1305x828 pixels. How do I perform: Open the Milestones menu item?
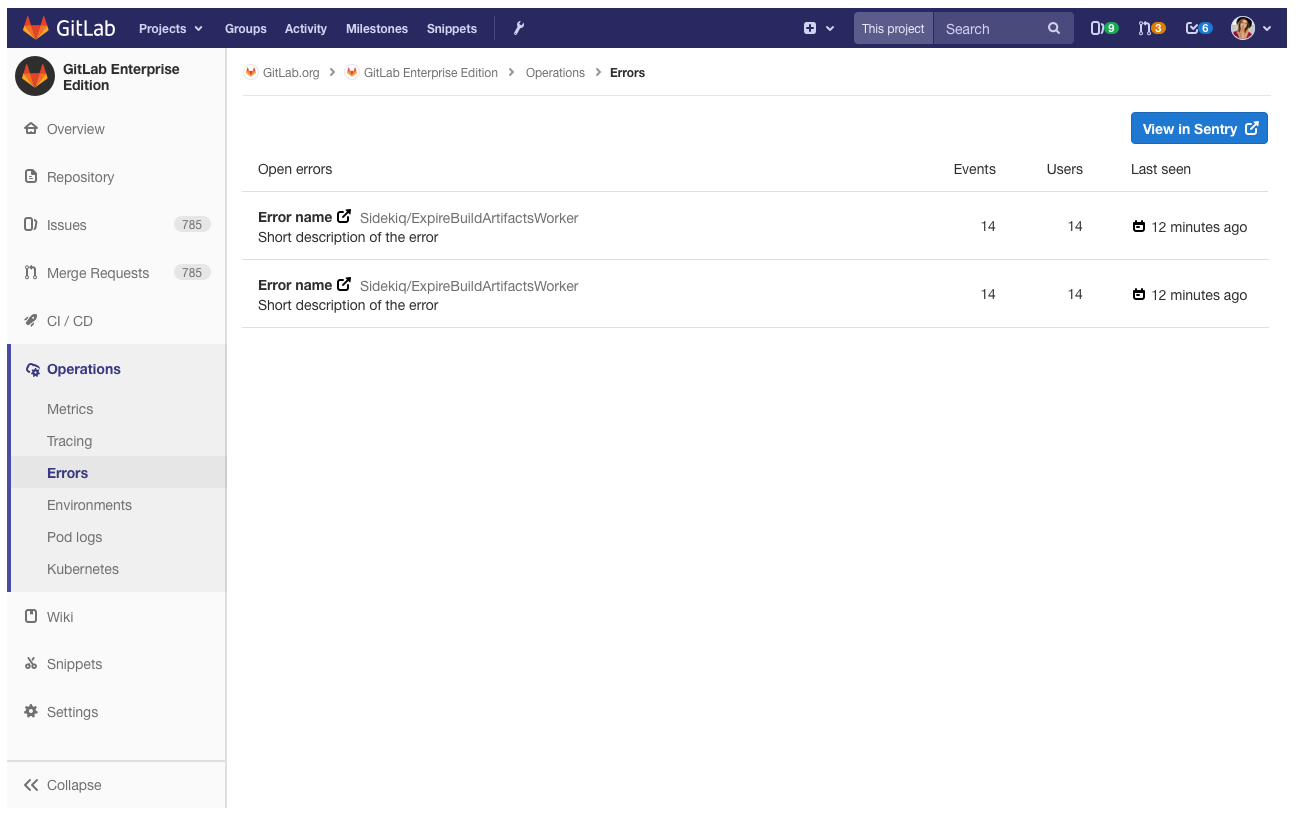377,28
